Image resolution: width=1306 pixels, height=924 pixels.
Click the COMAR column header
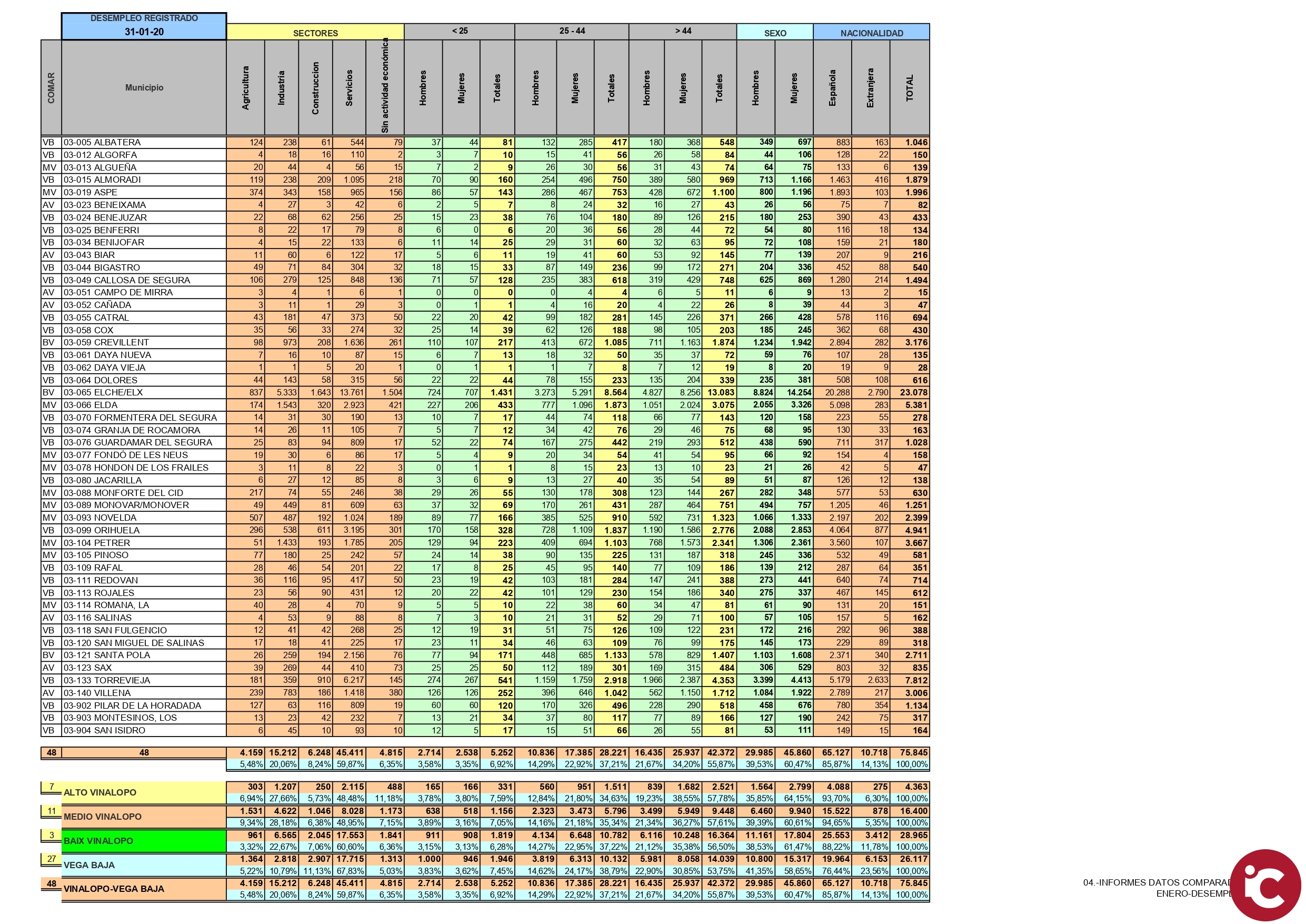51,87
